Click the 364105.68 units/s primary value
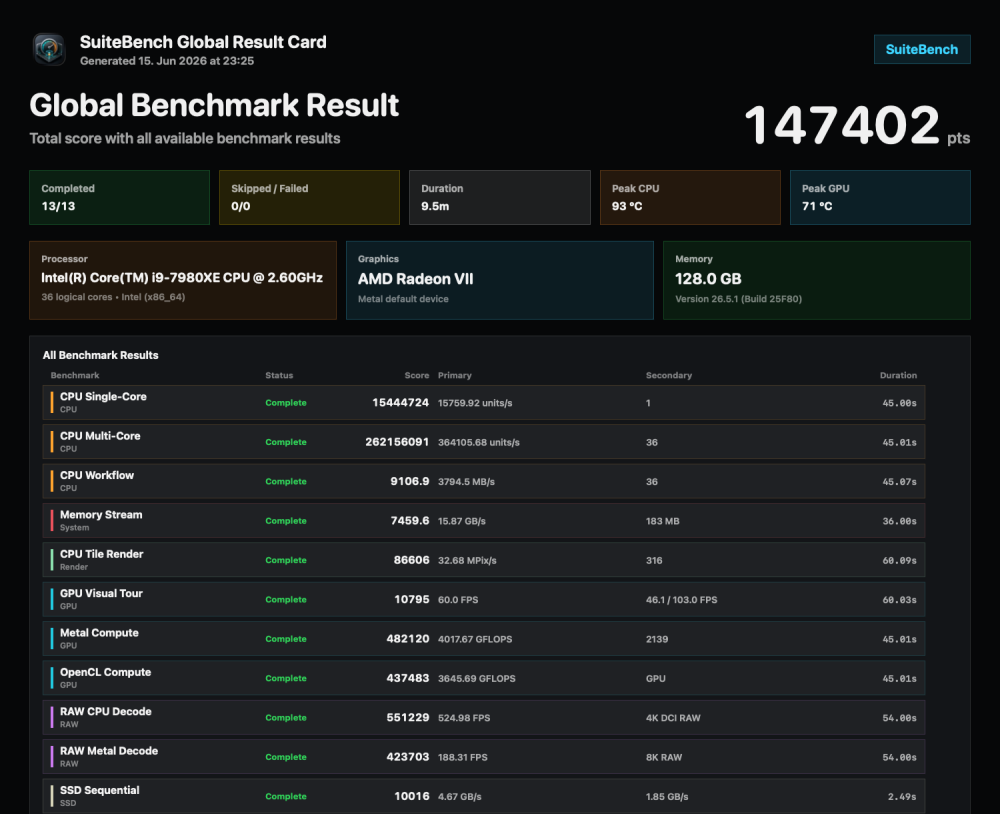The width and height of the screenshot is (1000, 814). (x=479, y=443)
